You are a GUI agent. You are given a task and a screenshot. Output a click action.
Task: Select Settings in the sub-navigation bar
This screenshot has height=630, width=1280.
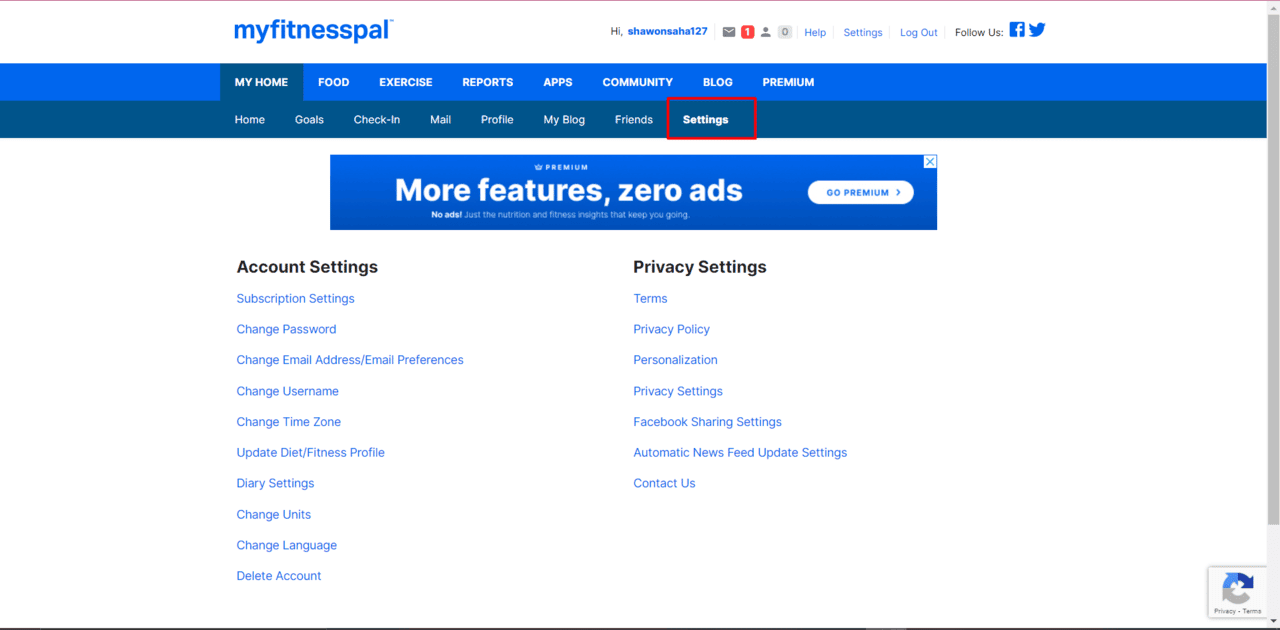[x=706, y=119]
